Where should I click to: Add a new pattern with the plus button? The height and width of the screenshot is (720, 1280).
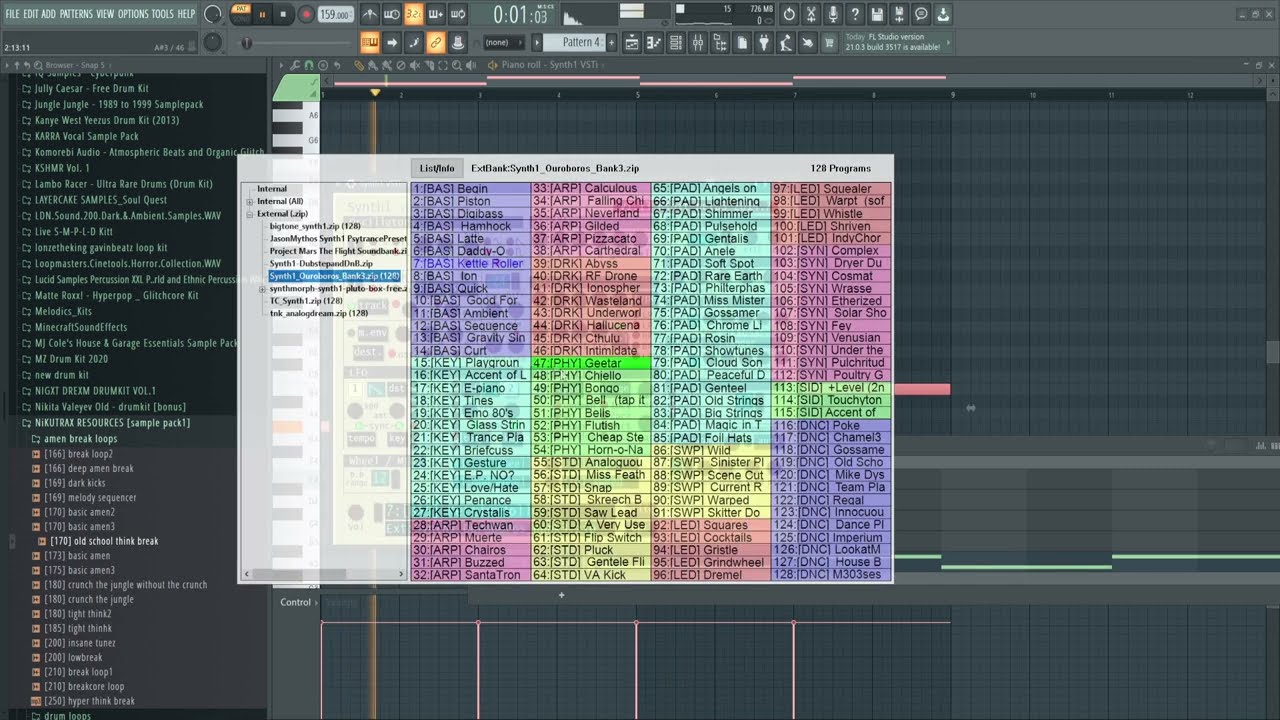click(610, 43)
